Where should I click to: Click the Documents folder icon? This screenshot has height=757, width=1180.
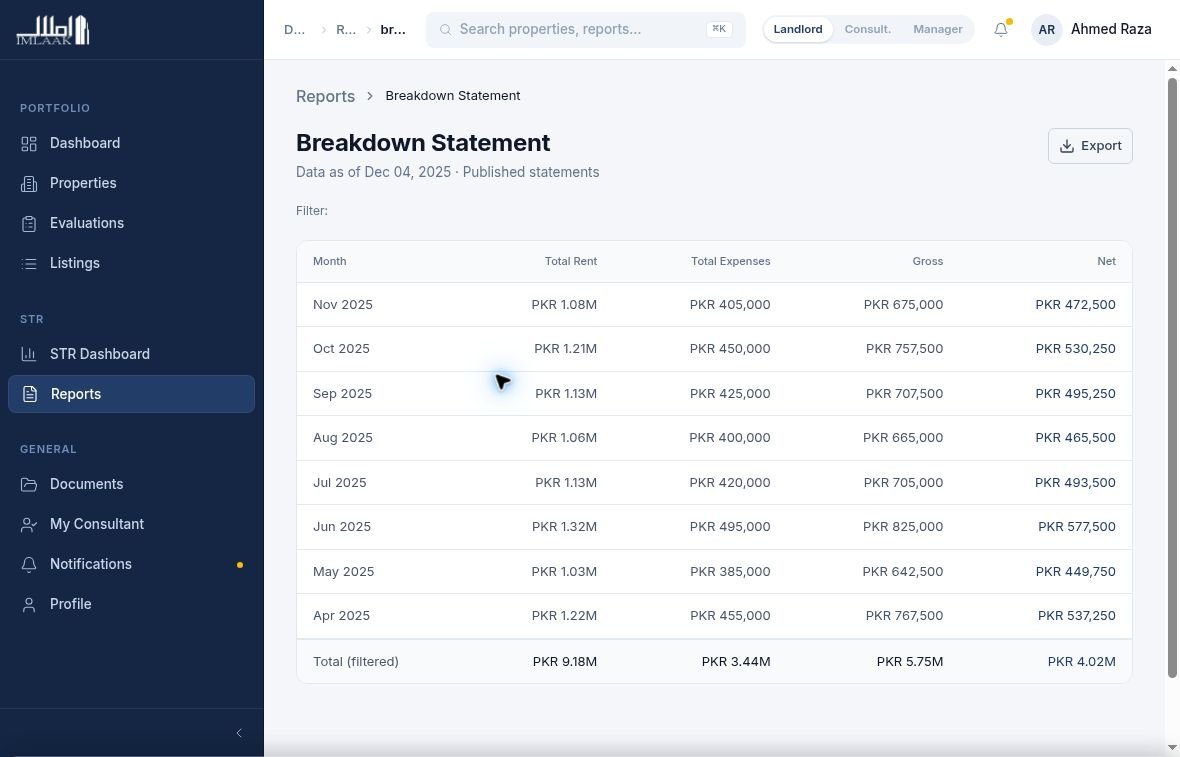click(29, 485)
